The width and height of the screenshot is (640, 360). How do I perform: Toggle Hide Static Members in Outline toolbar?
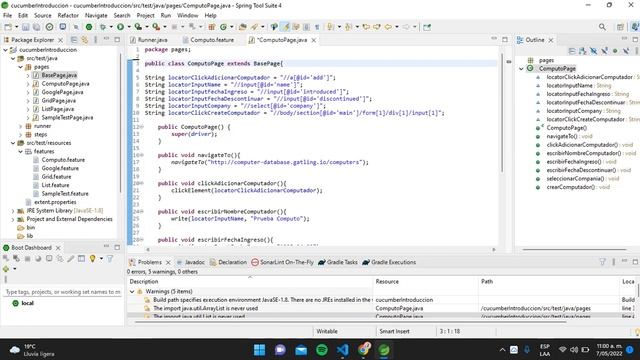(x=604, y=51)
